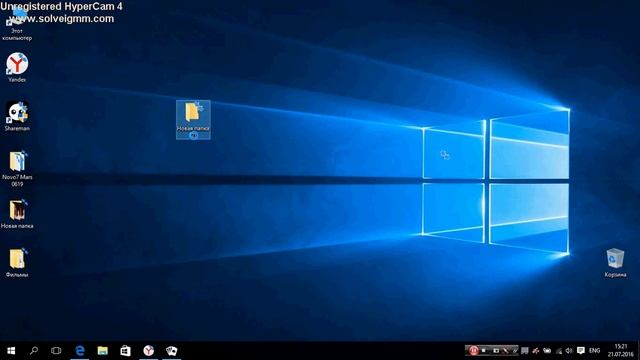Select the Shareman desktop shortcut

pyautogui.click(x=17, y=116)
